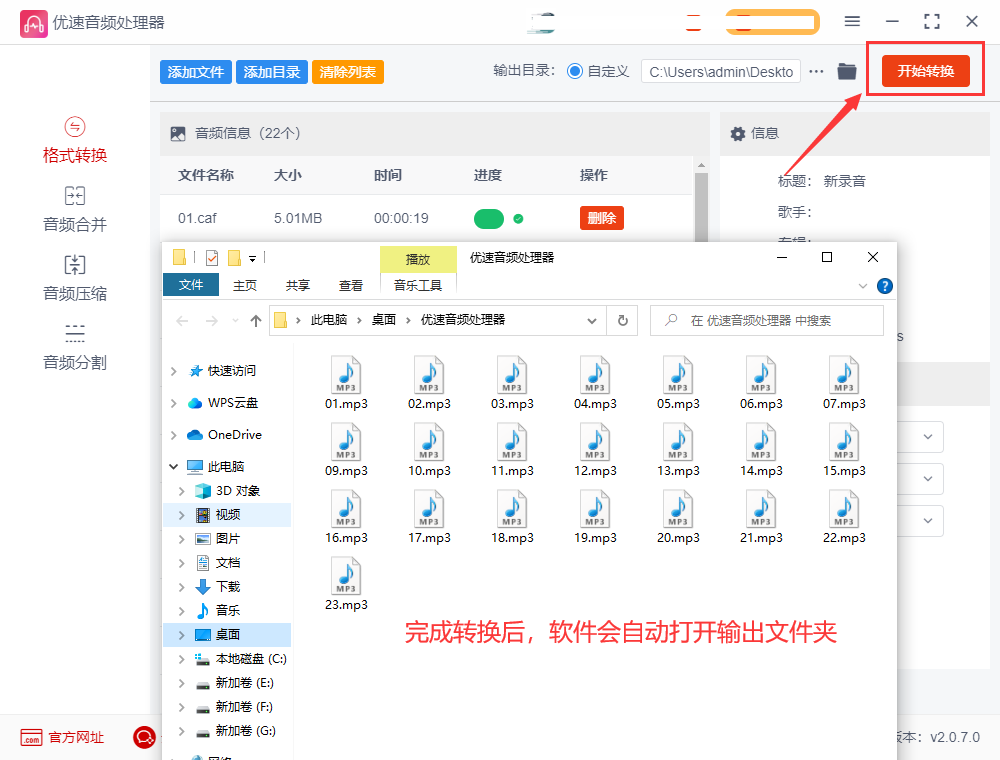1000x760 pixels.
Task: Open the 播放 contextual tab
Action: [418, 259]
